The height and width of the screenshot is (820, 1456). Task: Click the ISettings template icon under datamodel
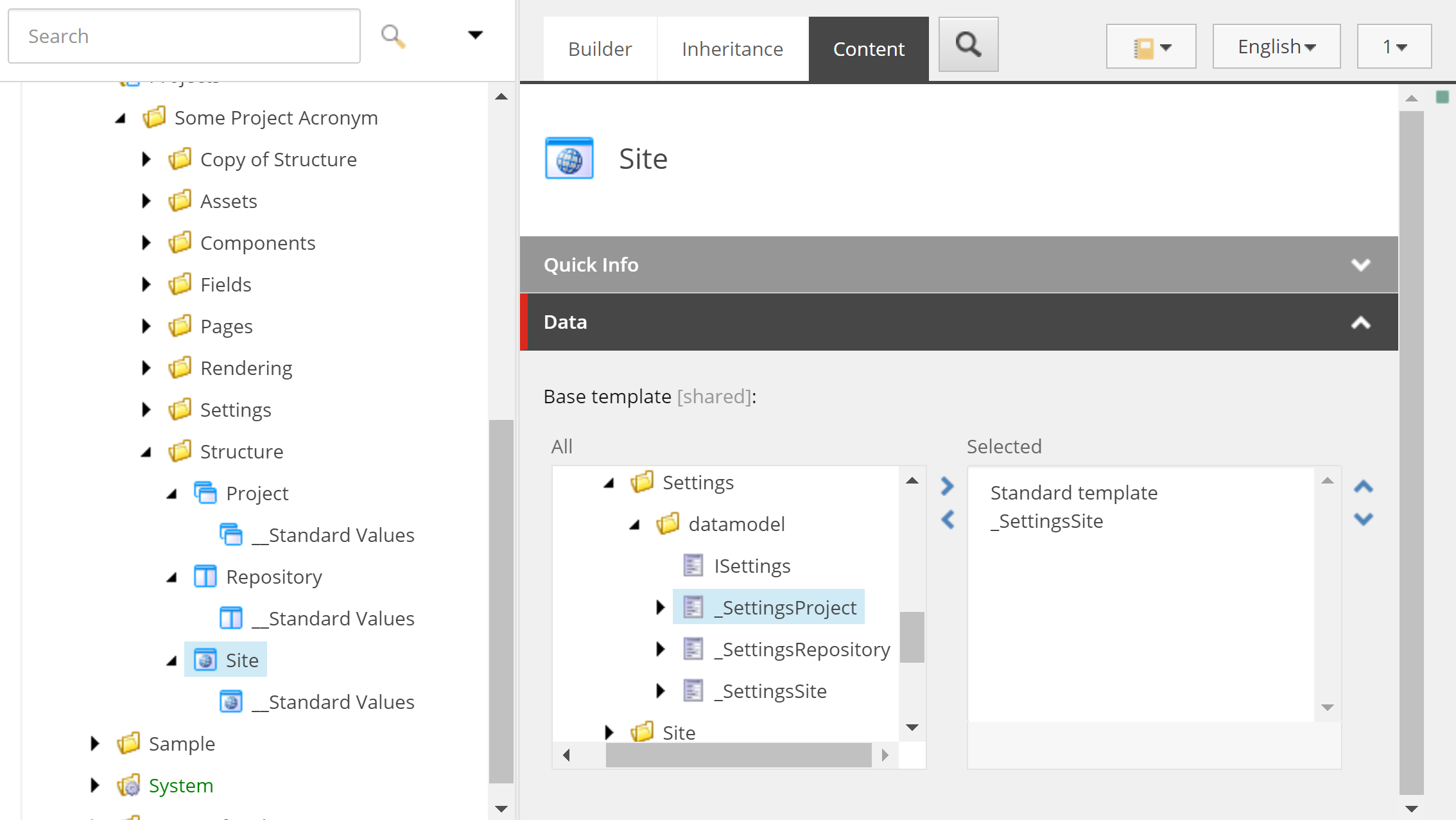coord(693,565)
